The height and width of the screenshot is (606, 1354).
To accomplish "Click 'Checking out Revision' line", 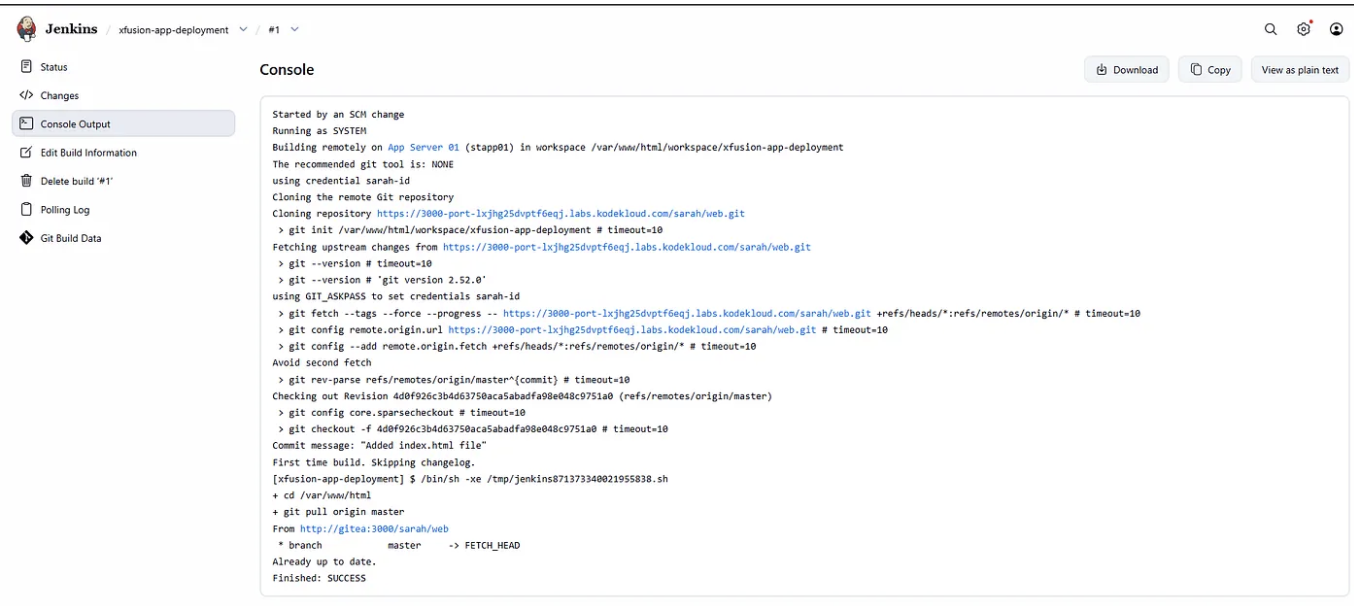I will (522, 396).
